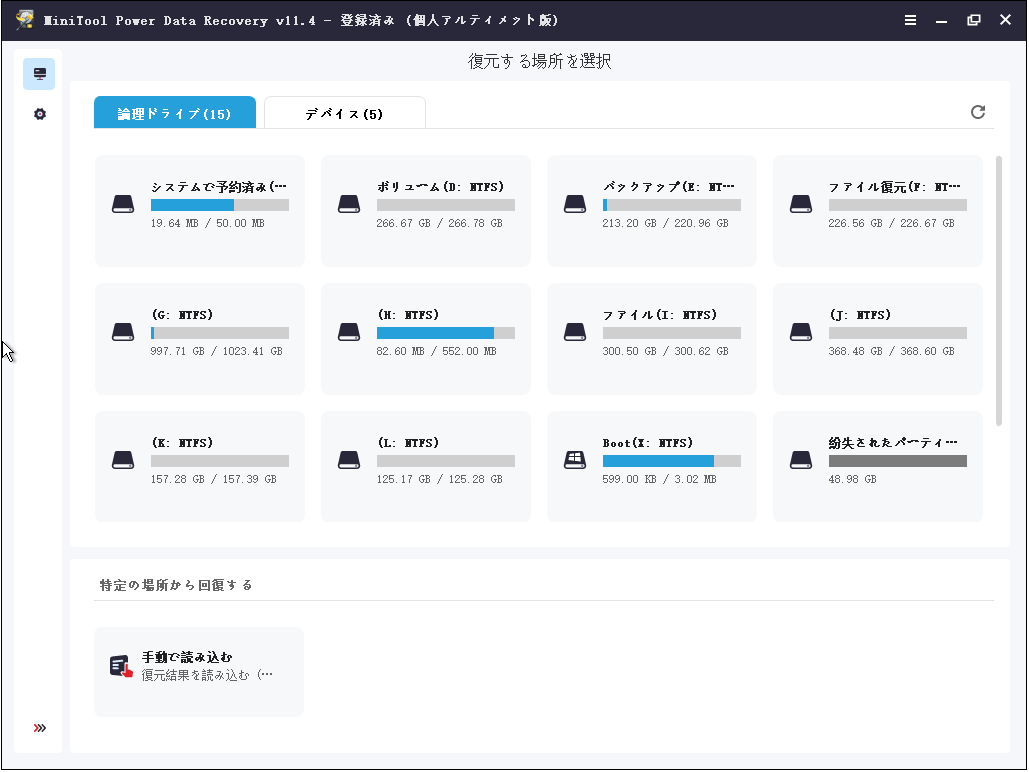Select the 論理ドライブ(15) tab
Image resolution: width=1029 pixels, height=772 pixels.
(x=175, y=112)
